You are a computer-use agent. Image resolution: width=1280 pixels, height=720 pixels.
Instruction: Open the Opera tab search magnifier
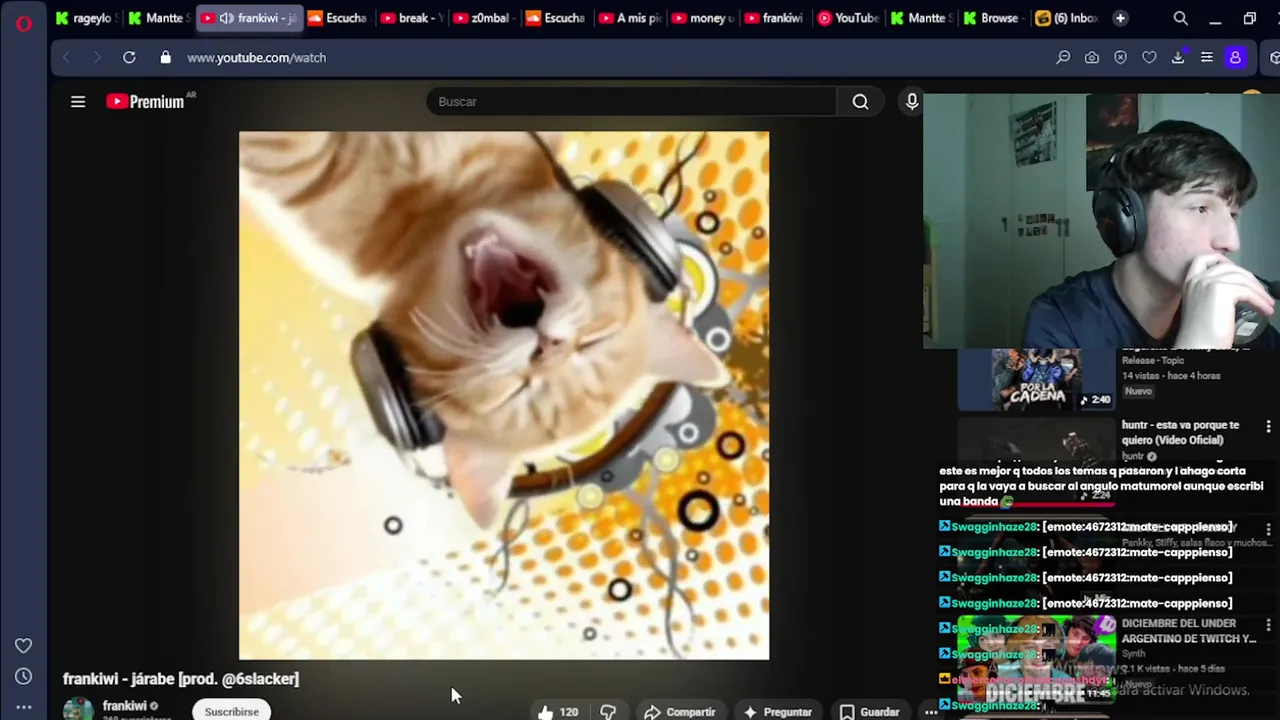pos(1181,18)
